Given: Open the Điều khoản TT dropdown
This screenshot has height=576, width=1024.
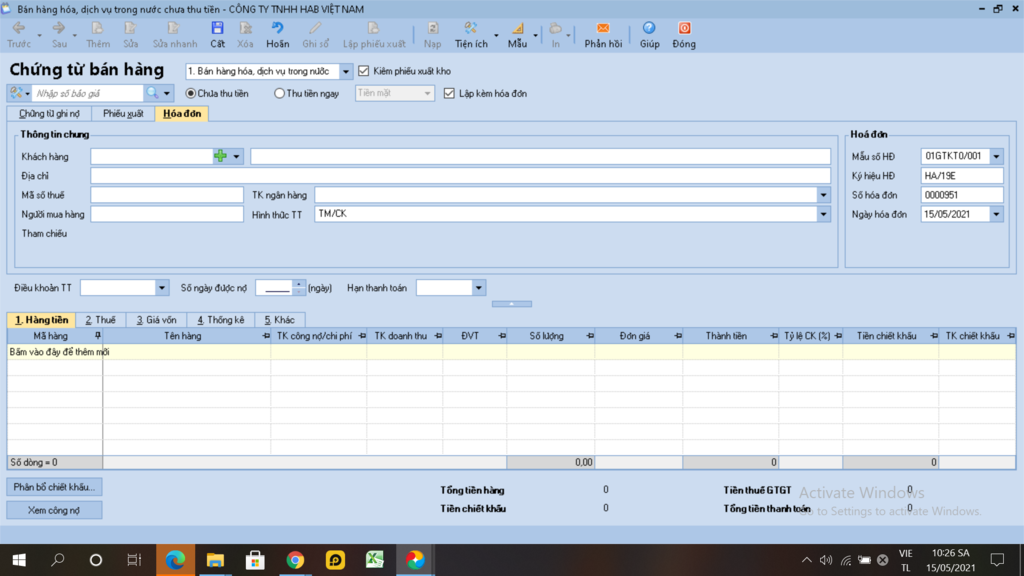Looking at the screenshot, I should click(162, 288).
